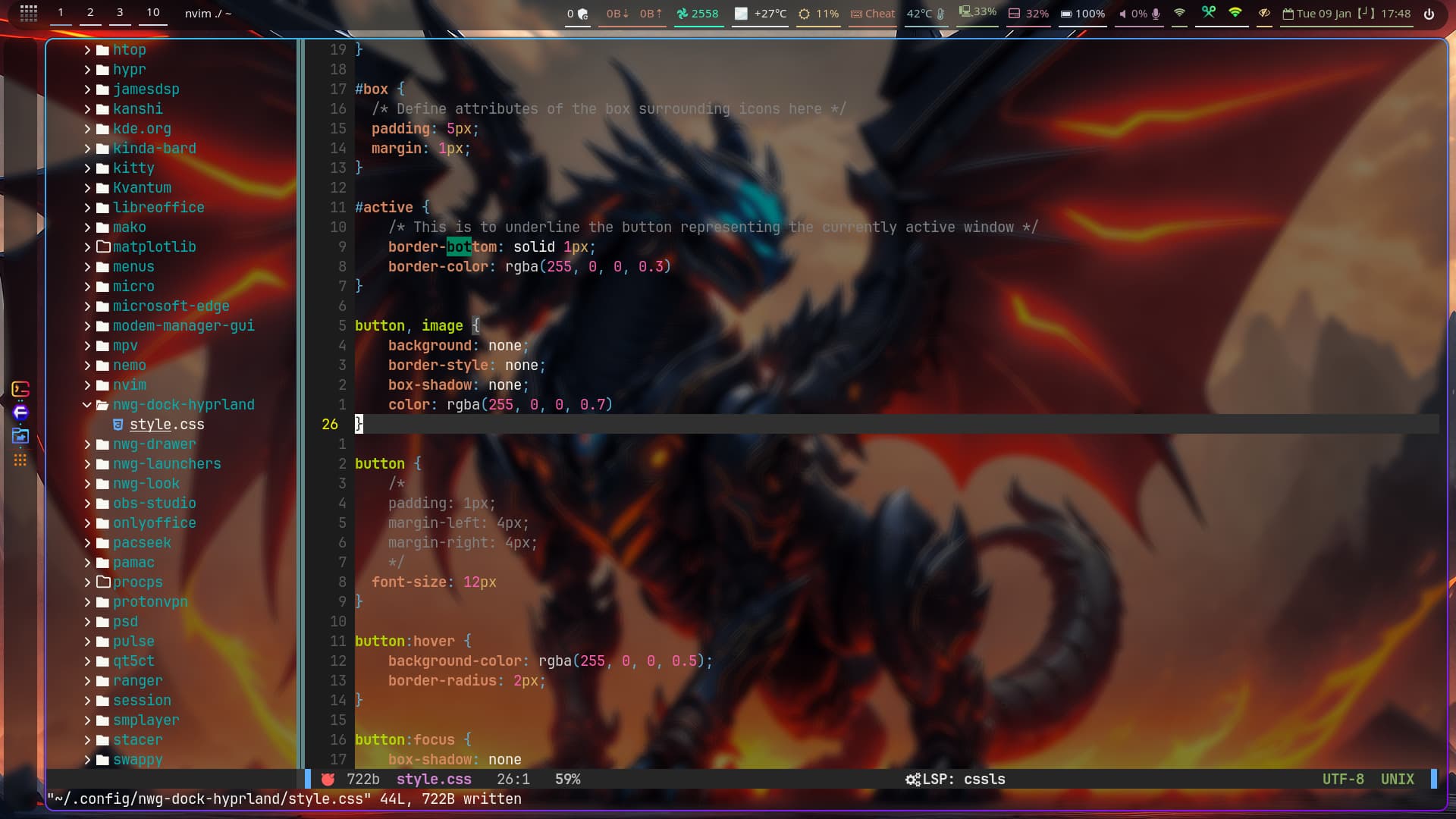This screenshot has height=819, width=1456.
Task: Click the brightness 11% indicator
Action: pyautogui.click(x=818, y=14)
